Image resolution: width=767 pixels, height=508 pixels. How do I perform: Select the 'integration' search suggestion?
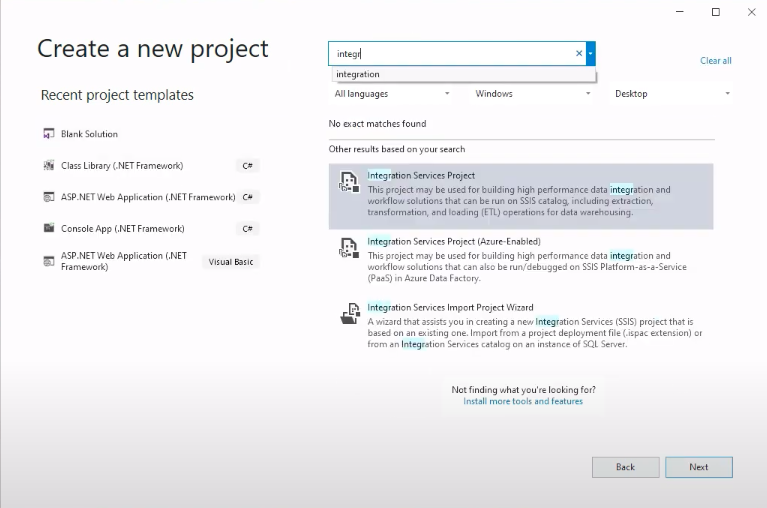coord(463,74)
